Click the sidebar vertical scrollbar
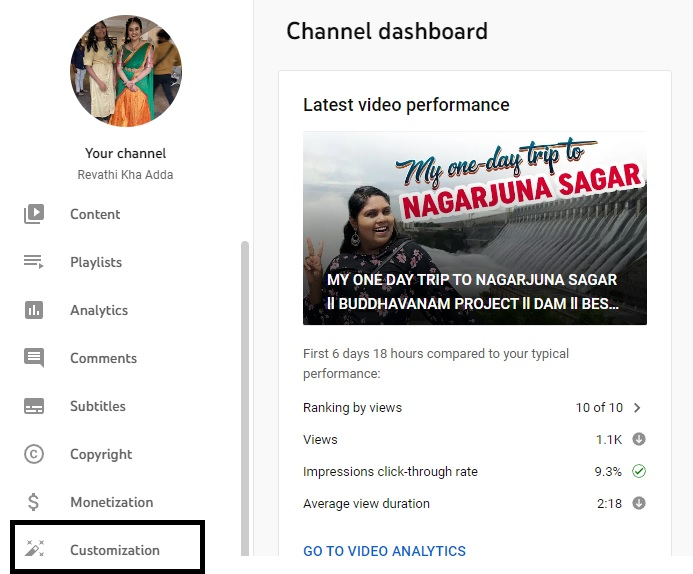The height and width of the screenshot is (574, 693). point(245,398)
